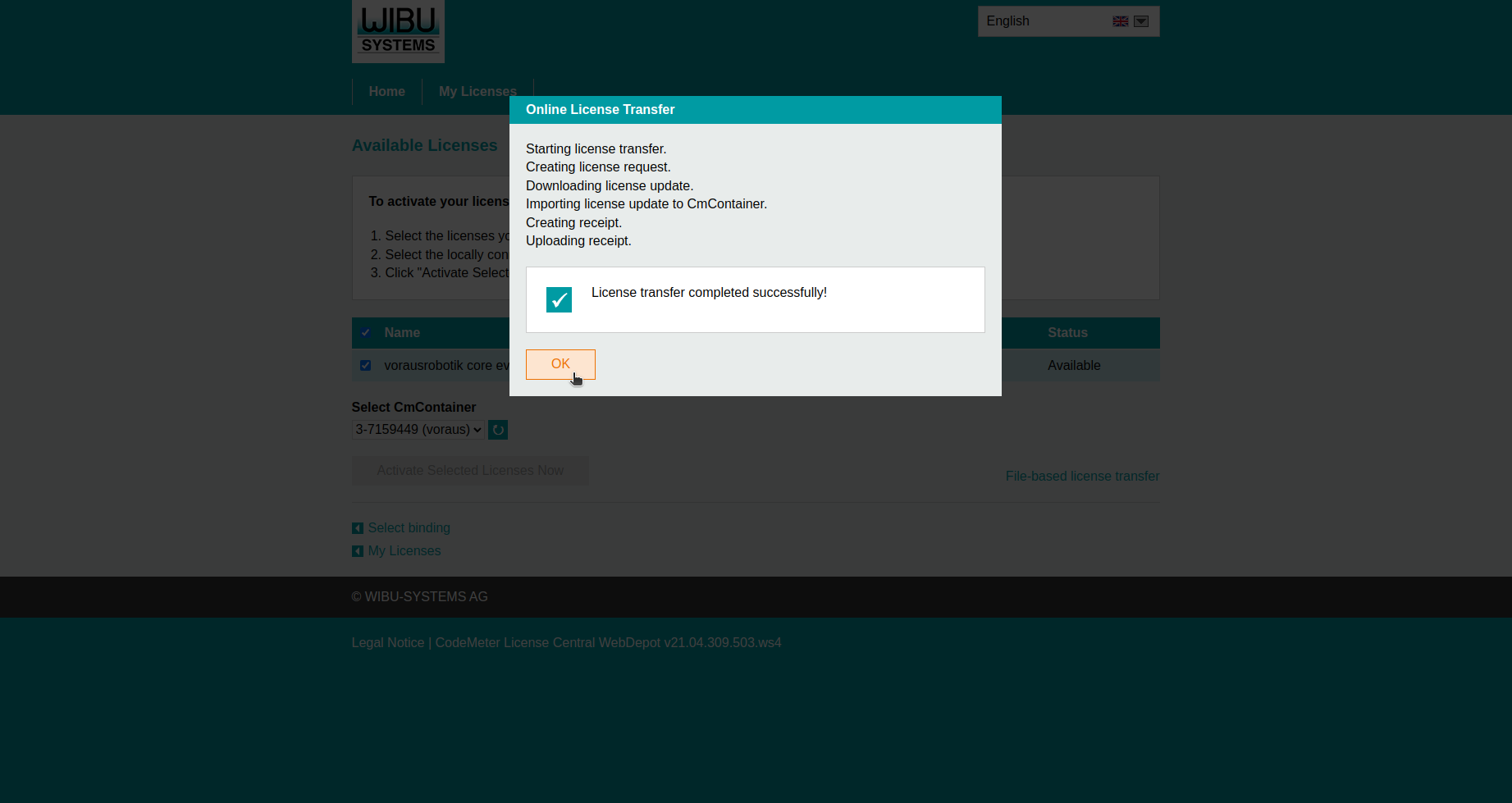Open the Legal Notice link
Image resolution: width=1512 pixels, height=803 pixels.
point(387,642)
